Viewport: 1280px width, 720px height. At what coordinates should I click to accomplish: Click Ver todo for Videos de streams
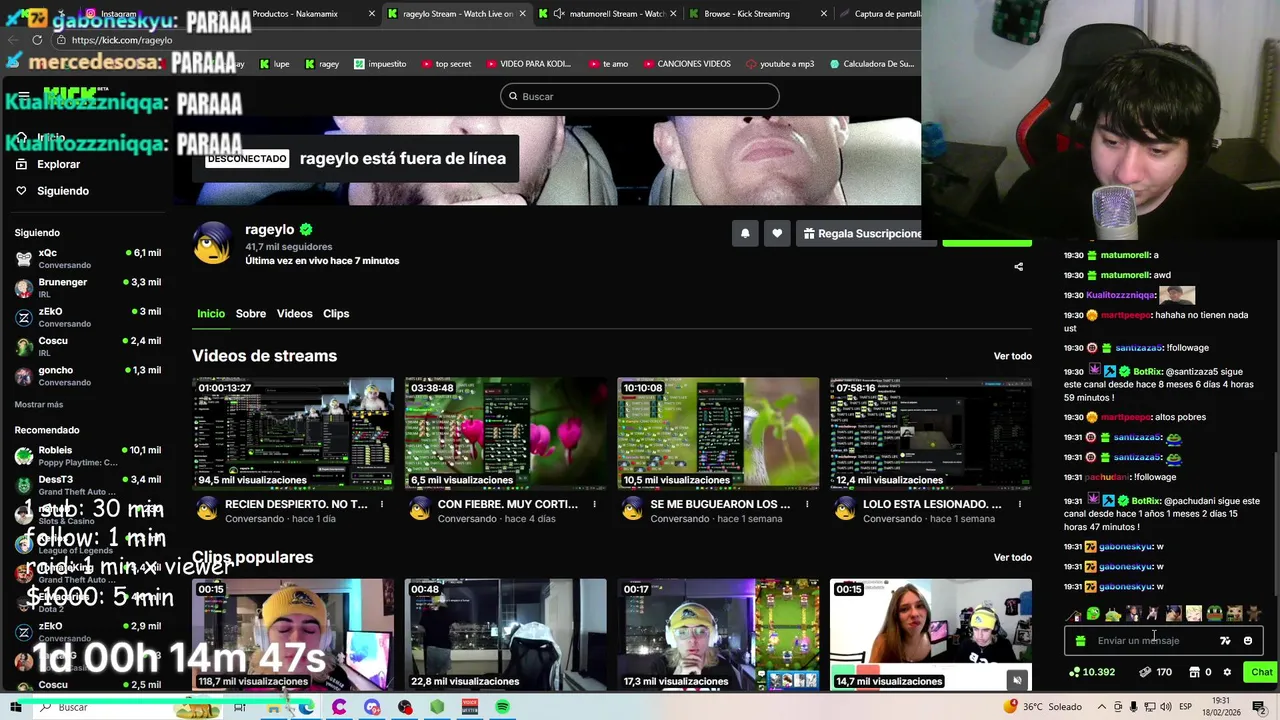[1013, 356]
